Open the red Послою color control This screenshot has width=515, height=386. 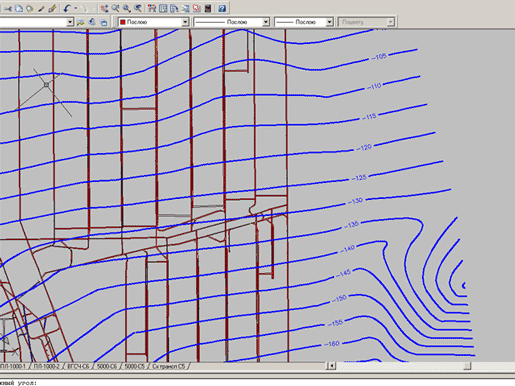coord(154,22)
